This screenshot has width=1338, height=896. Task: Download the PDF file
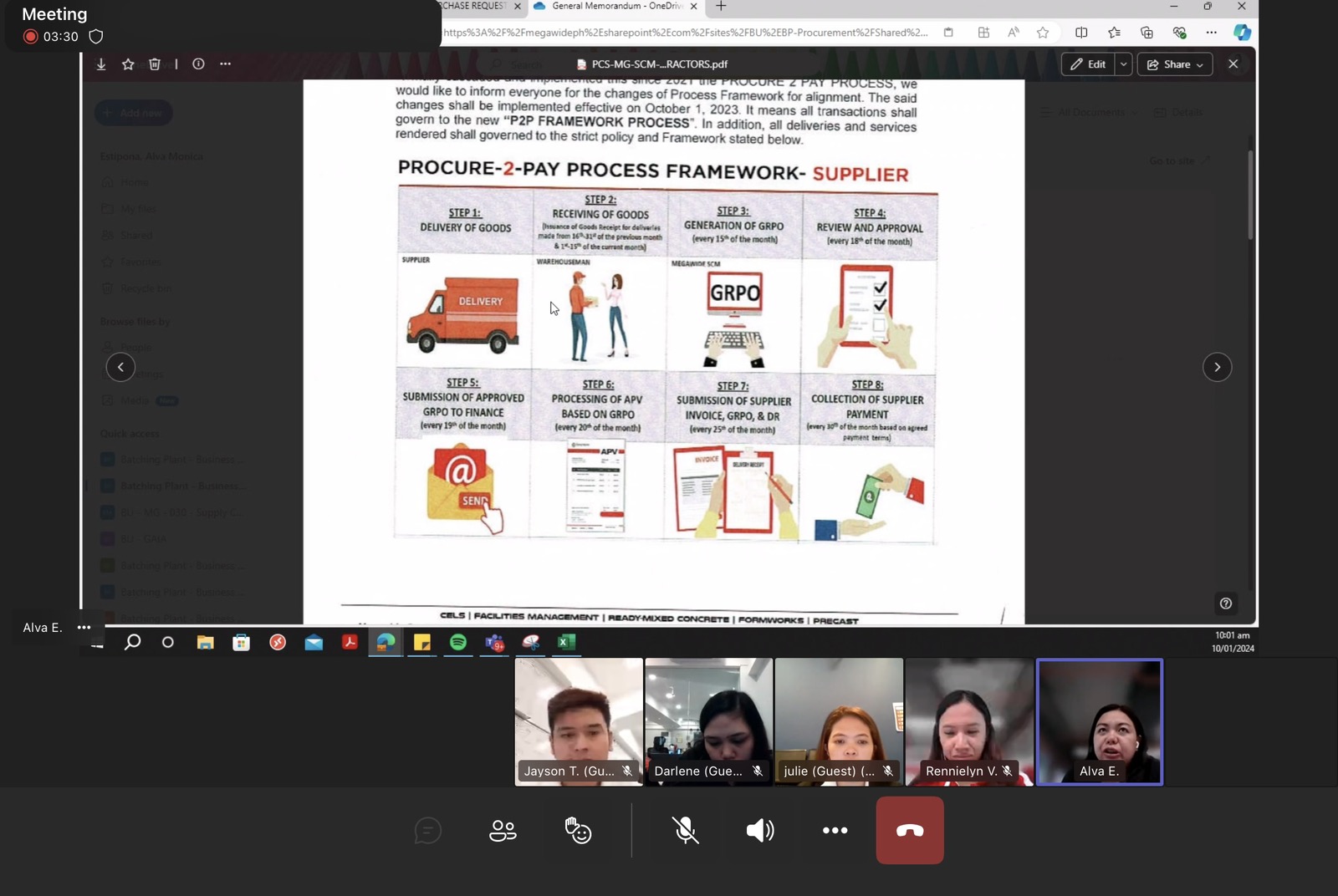pyautogui.click(x=101, y=64)
